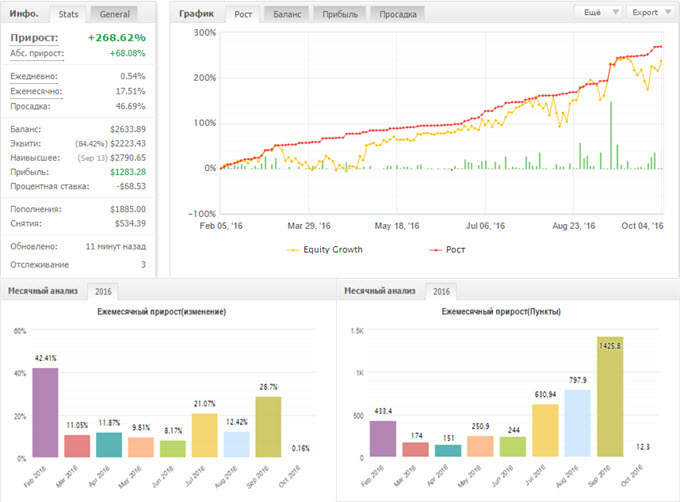The width and height of the screenshot is (680, 502).
Task: Click the 12.3 Oct 2016 pips label
Action: point(643,447)
